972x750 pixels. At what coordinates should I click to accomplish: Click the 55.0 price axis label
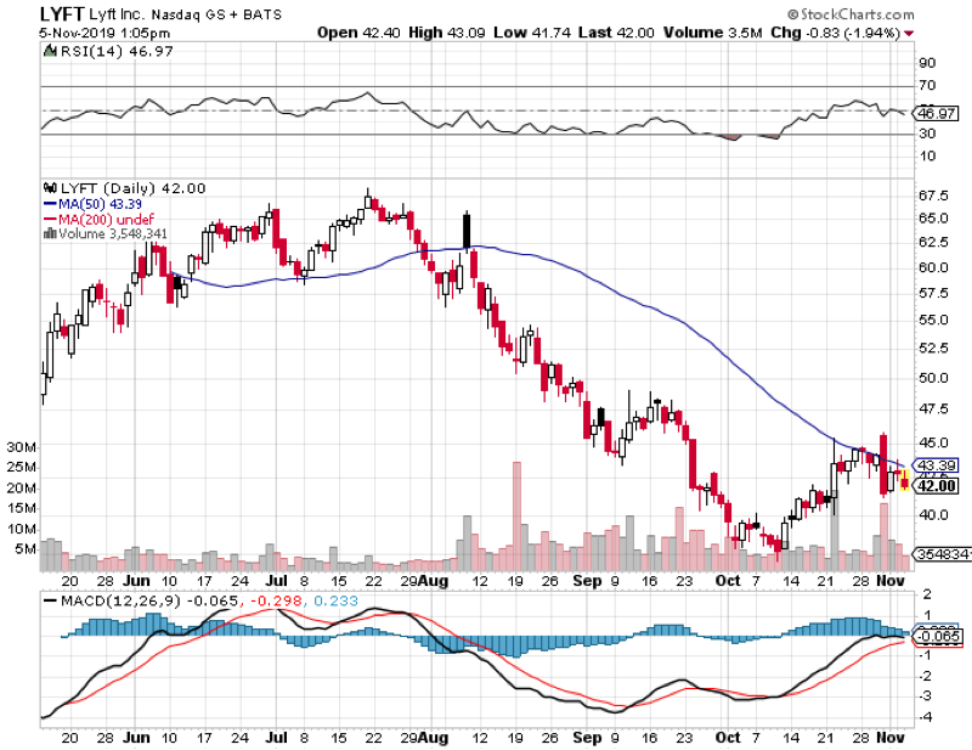934,320
